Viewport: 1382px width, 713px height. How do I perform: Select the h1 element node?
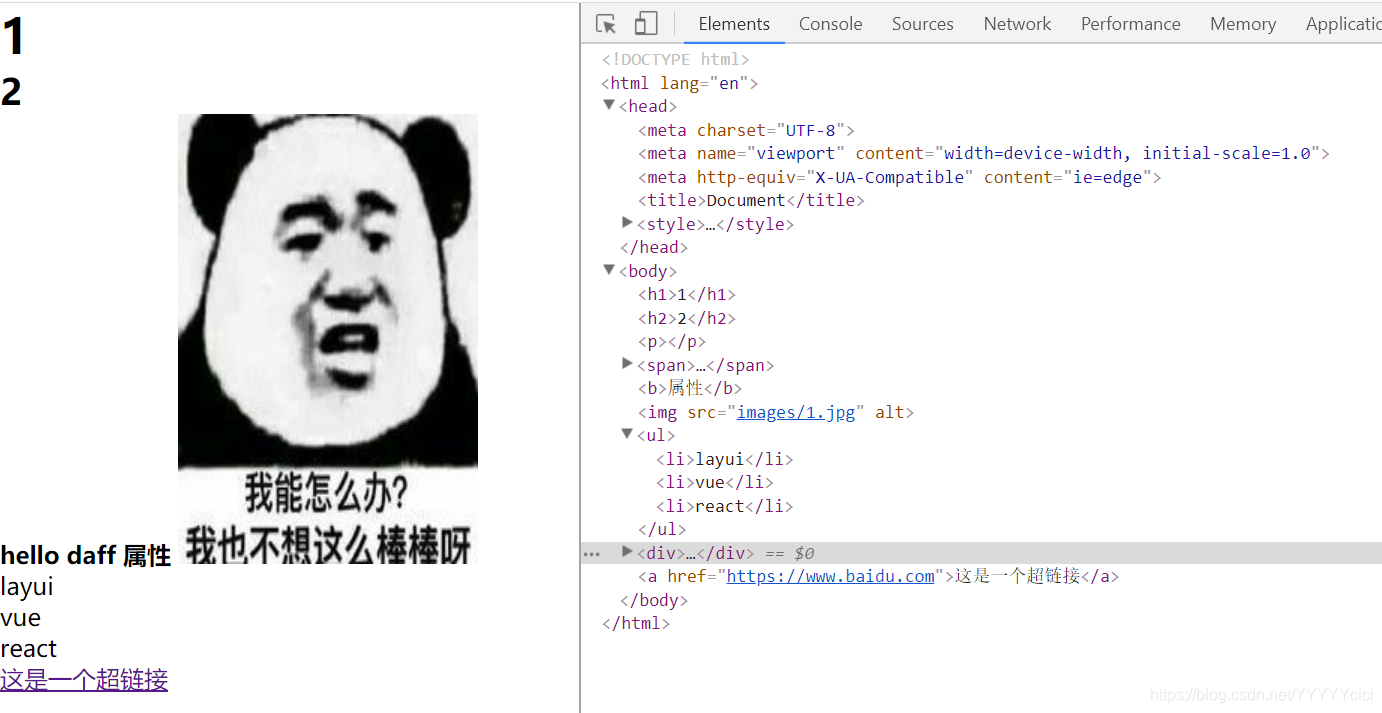[687, 294]
